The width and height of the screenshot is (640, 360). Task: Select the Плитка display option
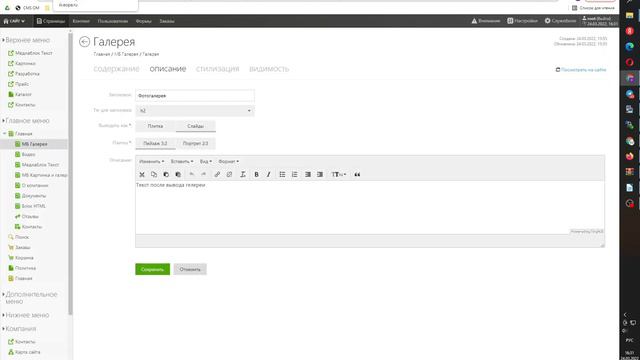[155, 126]
